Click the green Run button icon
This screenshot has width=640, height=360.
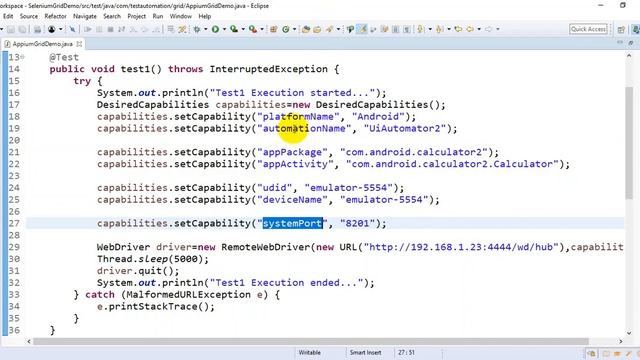click(215, 29)
